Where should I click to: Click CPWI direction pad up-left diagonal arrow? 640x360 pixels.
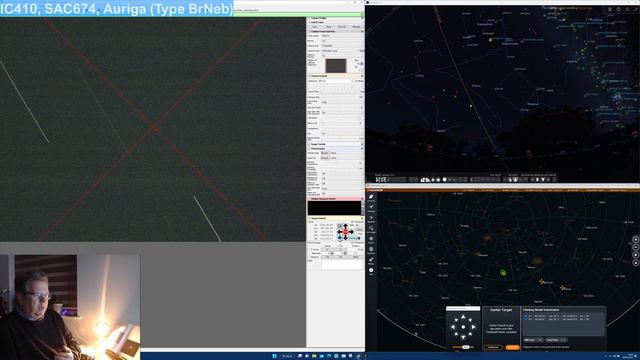point(456,320)
